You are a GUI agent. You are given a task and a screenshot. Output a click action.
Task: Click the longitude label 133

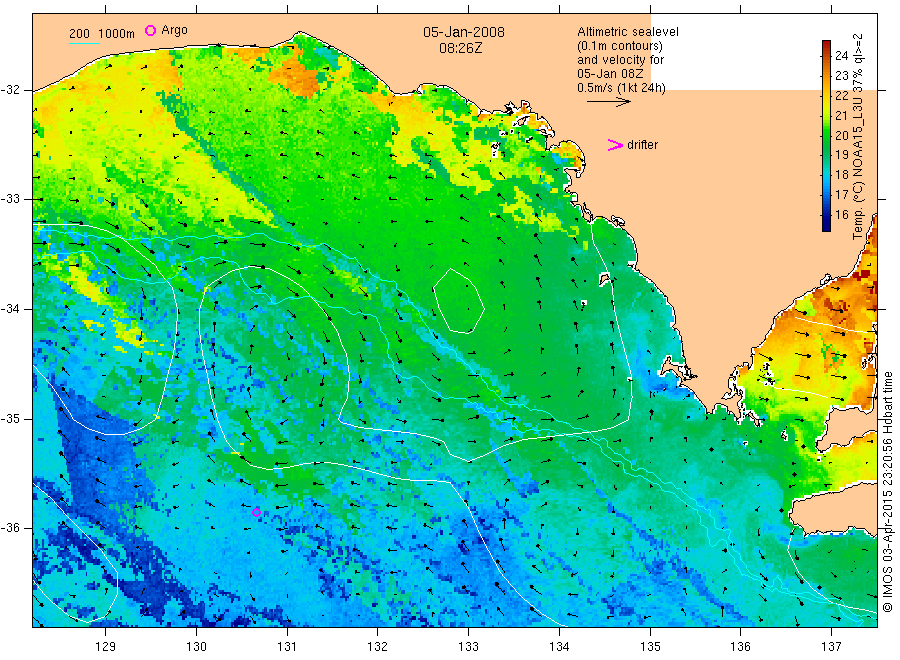(x=468, y=647)
